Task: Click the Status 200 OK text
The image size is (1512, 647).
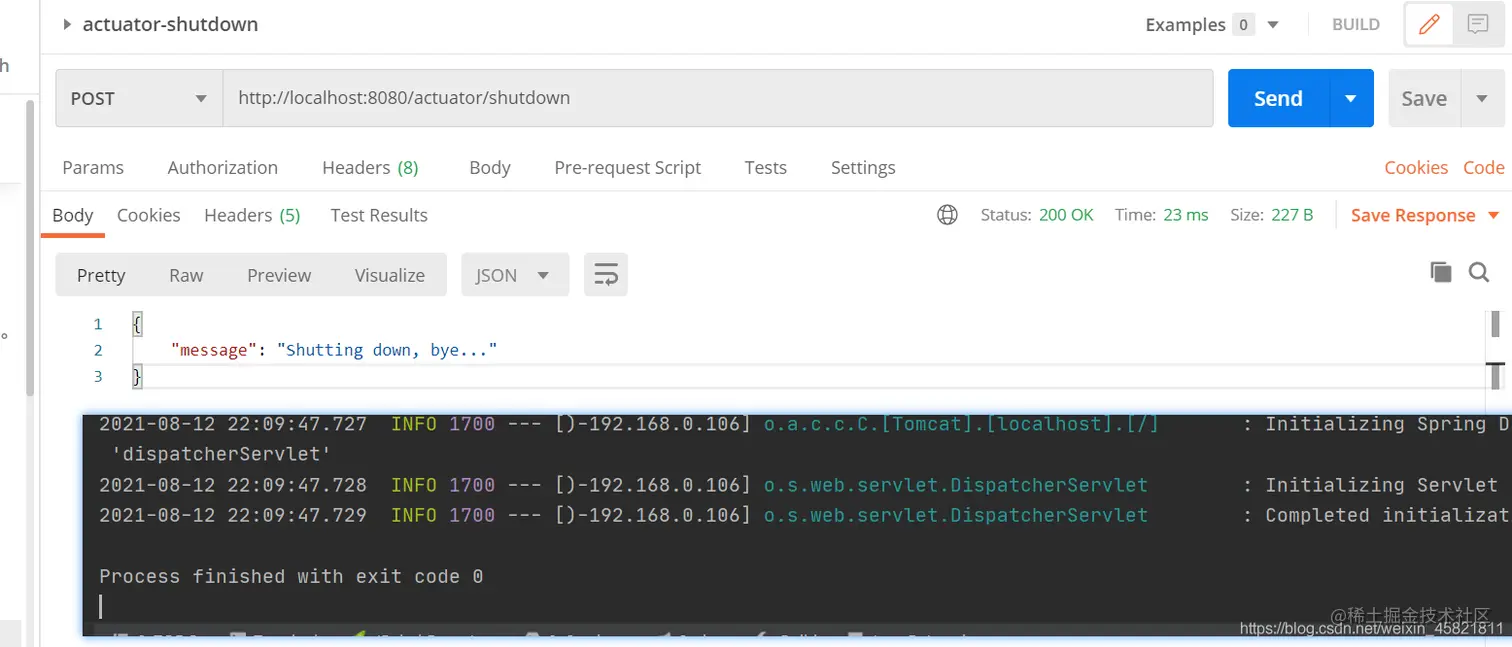Action: pyautogui.click(x=1037, y=215)
